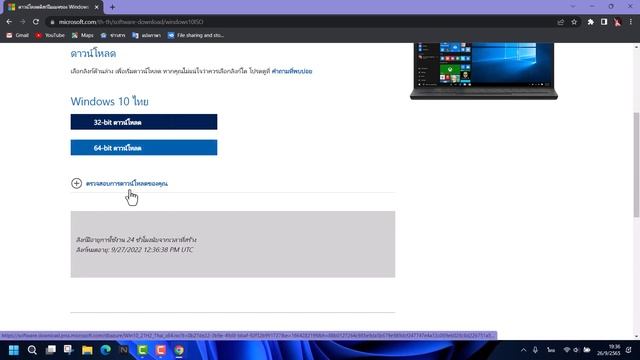Click the Windows 10 laptop image
Viewport: 640px width, 360px height.
484,71
